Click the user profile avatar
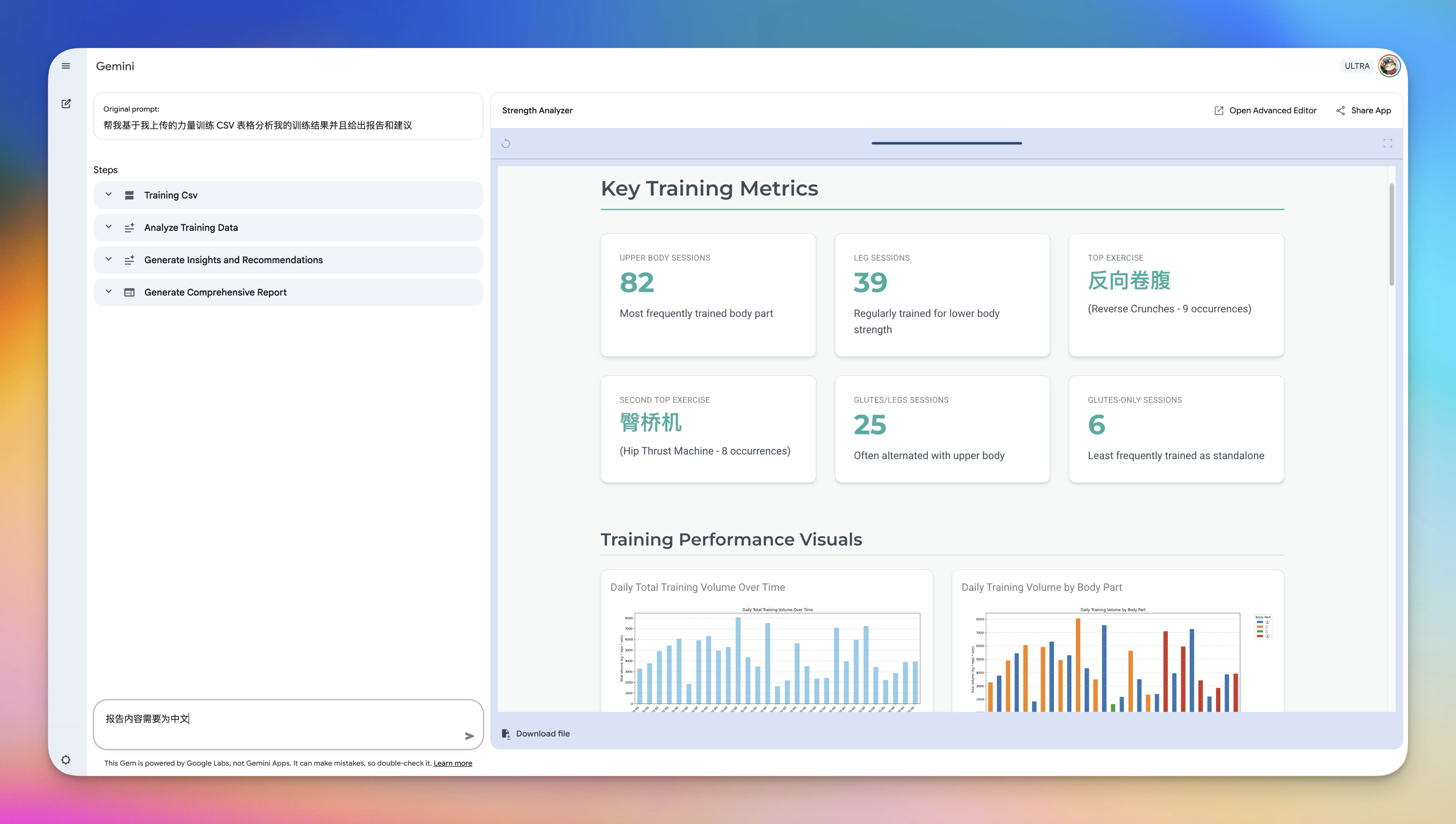 click(1389, 66)
